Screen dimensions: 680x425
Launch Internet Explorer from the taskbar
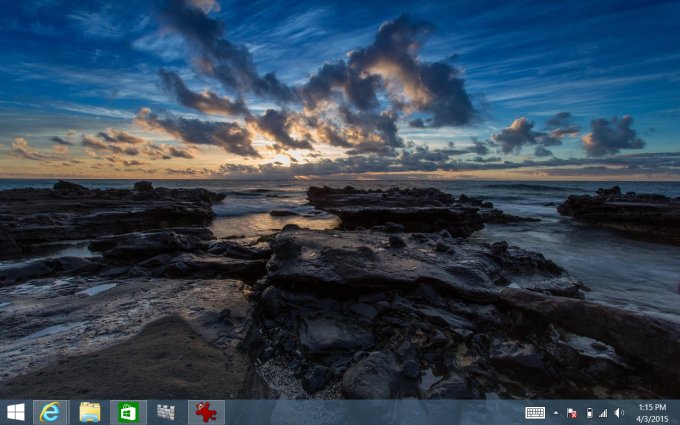51,412
